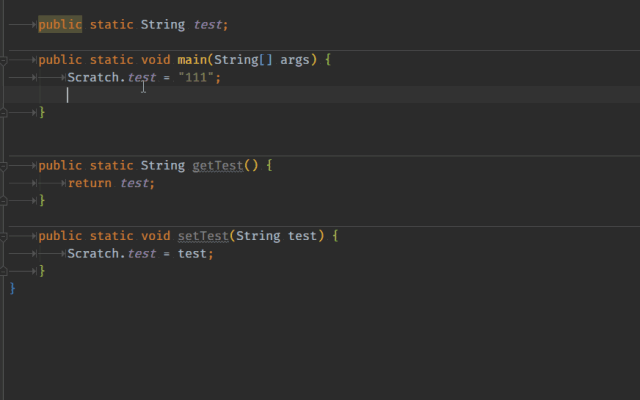This screenshot has width=640, height=400.
Task: Place caret on the test field name in the declaration
Action: 207,24
